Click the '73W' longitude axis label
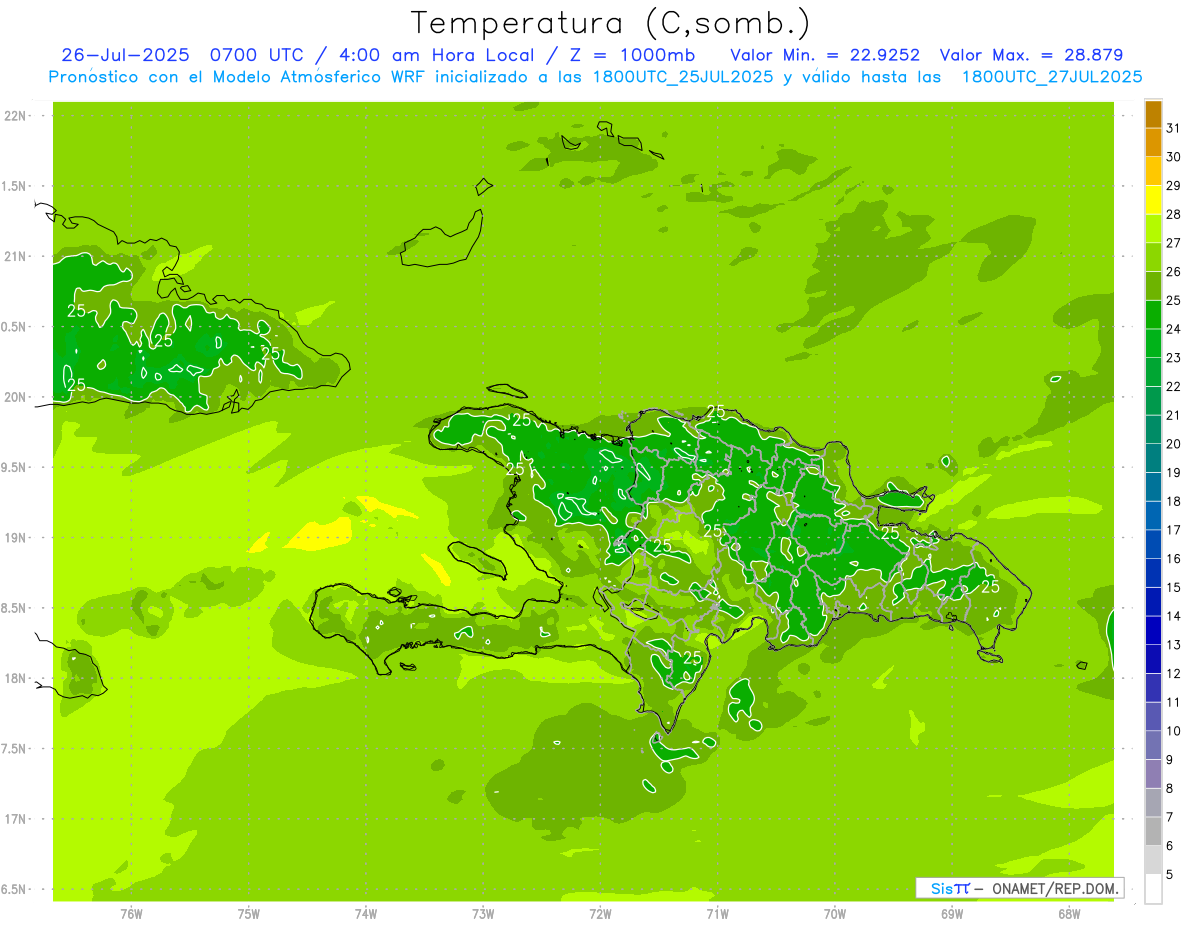The image size is (1200, 927). [x=483, y=913]
